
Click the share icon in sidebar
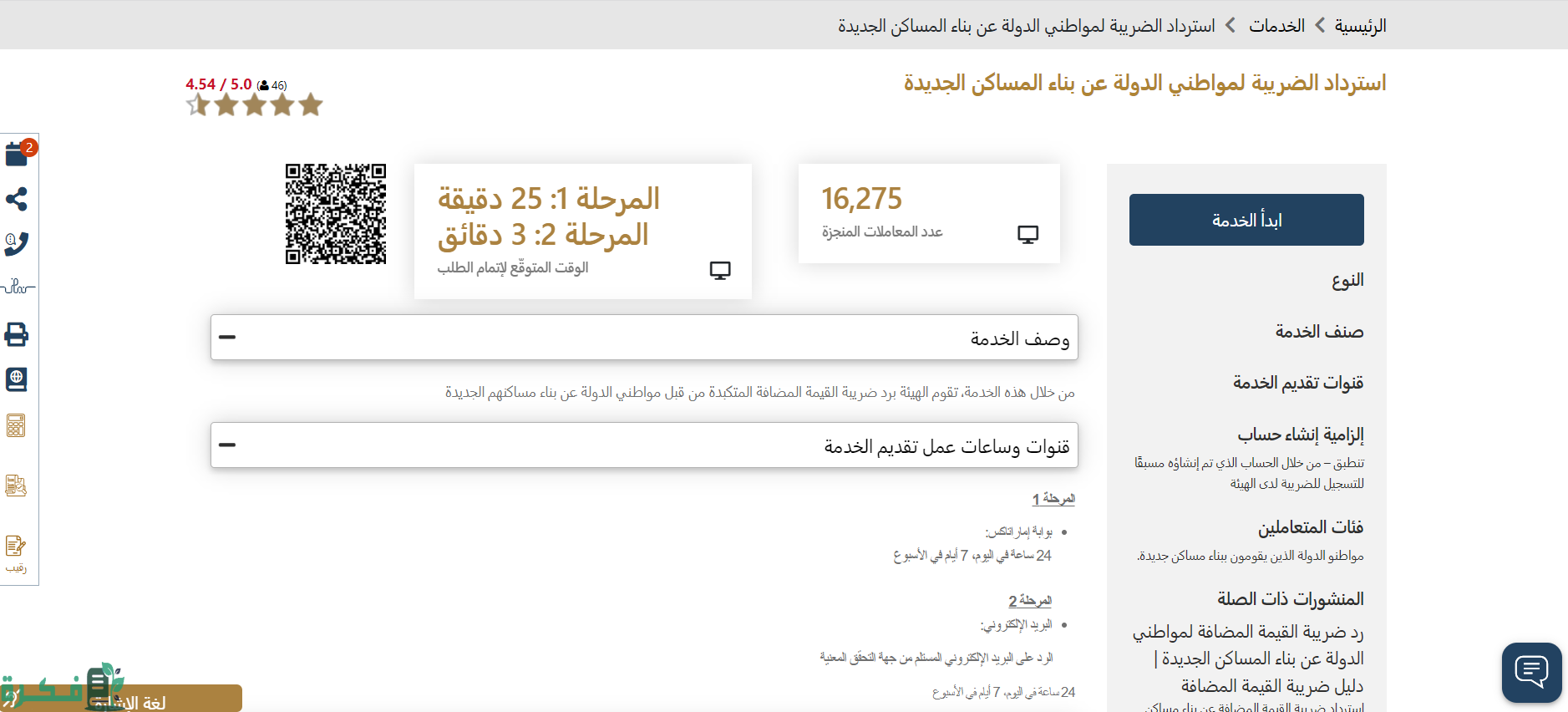tap(17, 199)
